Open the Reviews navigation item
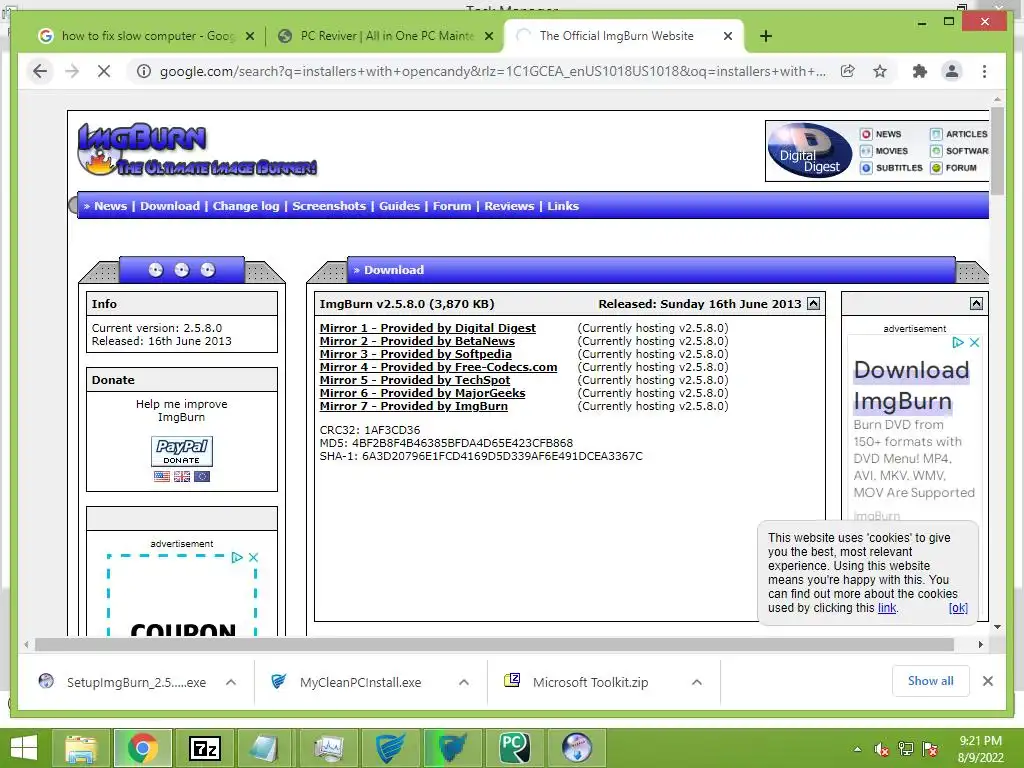Screen dimensions: 1024x768 pos(509,206)
